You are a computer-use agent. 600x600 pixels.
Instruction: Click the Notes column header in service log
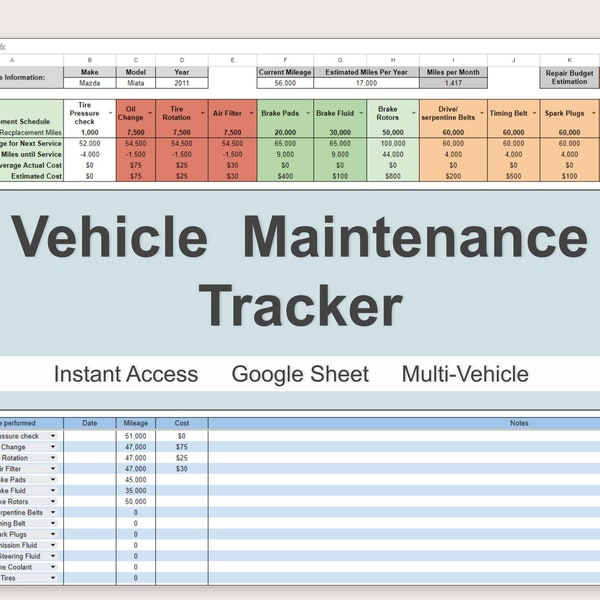coord(404,423)
